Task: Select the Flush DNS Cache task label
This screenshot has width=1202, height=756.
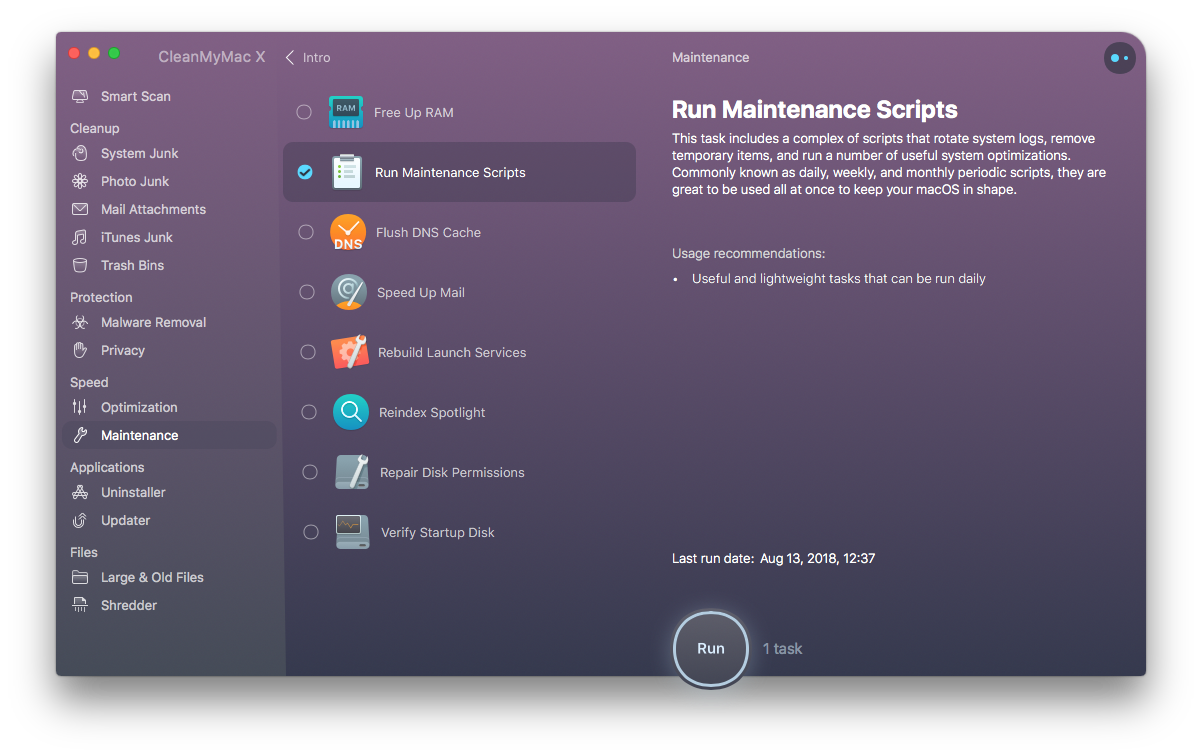Action: (x=429, y=232)
